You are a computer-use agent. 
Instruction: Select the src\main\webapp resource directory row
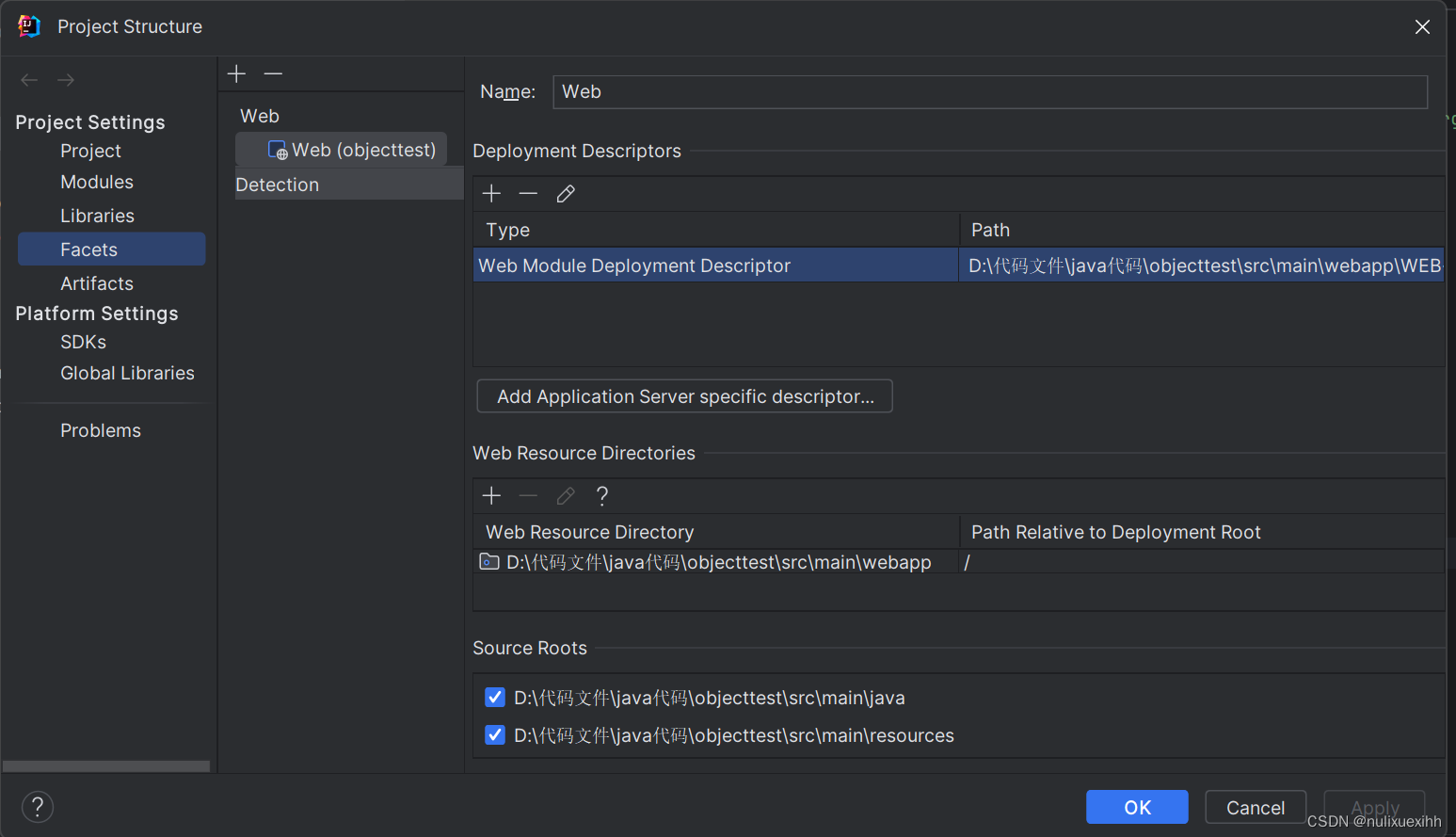pos(958,562)
